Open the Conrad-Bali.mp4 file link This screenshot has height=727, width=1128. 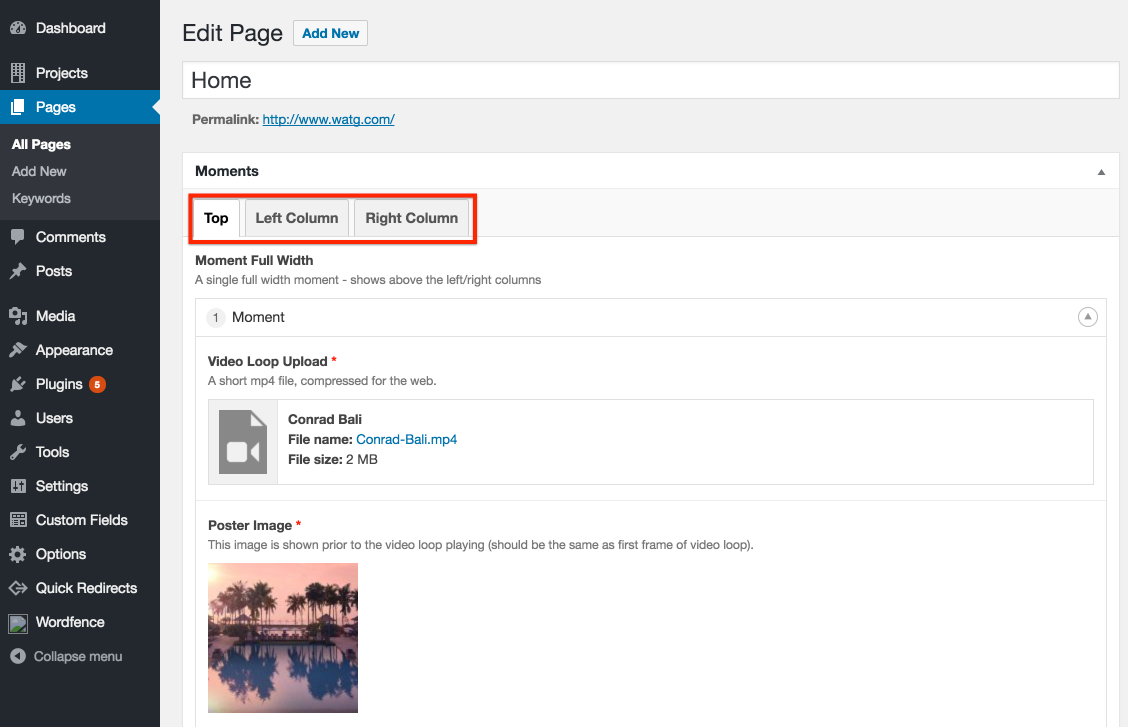(406, 440)
